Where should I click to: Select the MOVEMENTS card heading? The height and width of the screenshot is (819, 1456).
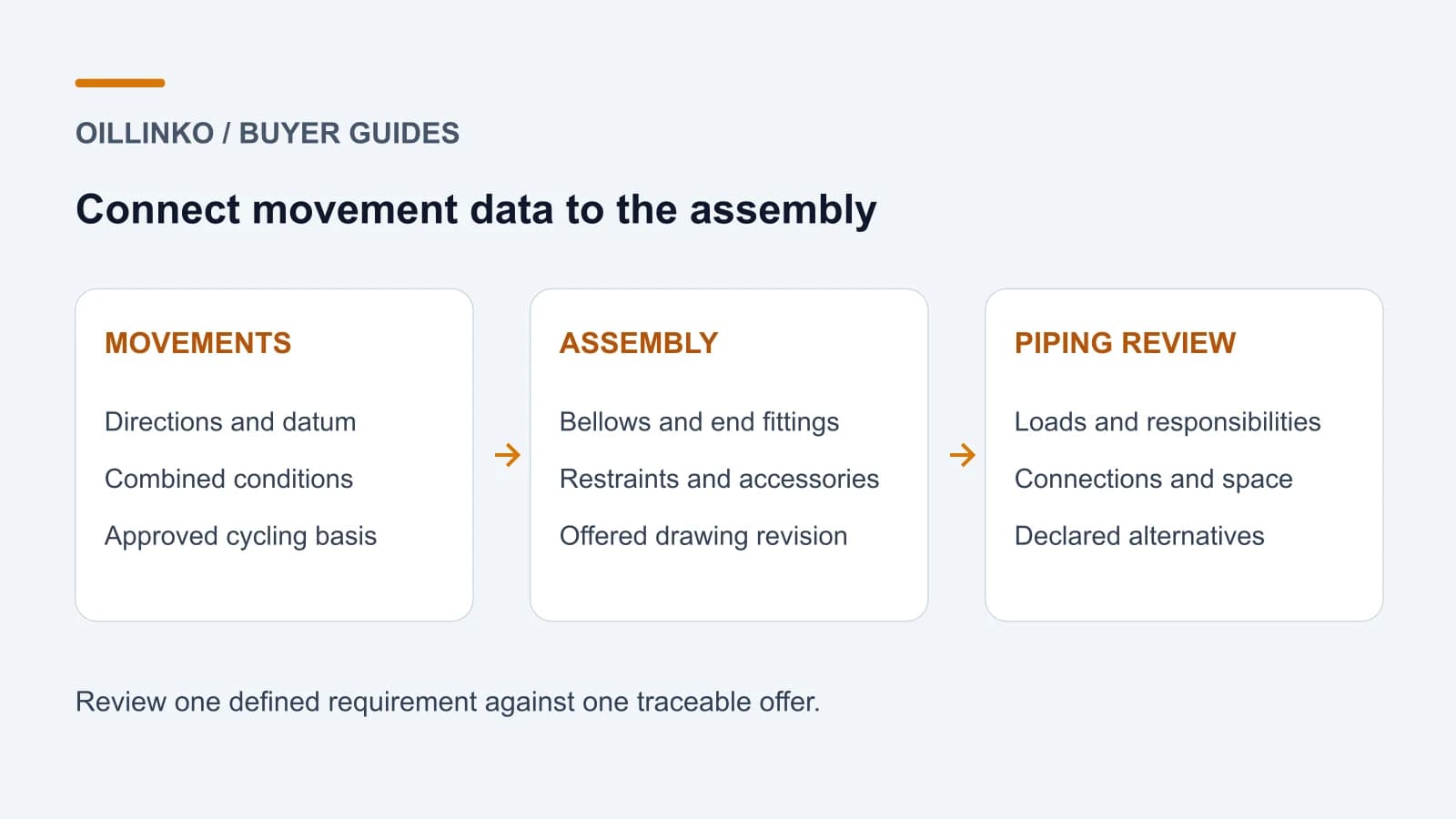tap(198, 343)
